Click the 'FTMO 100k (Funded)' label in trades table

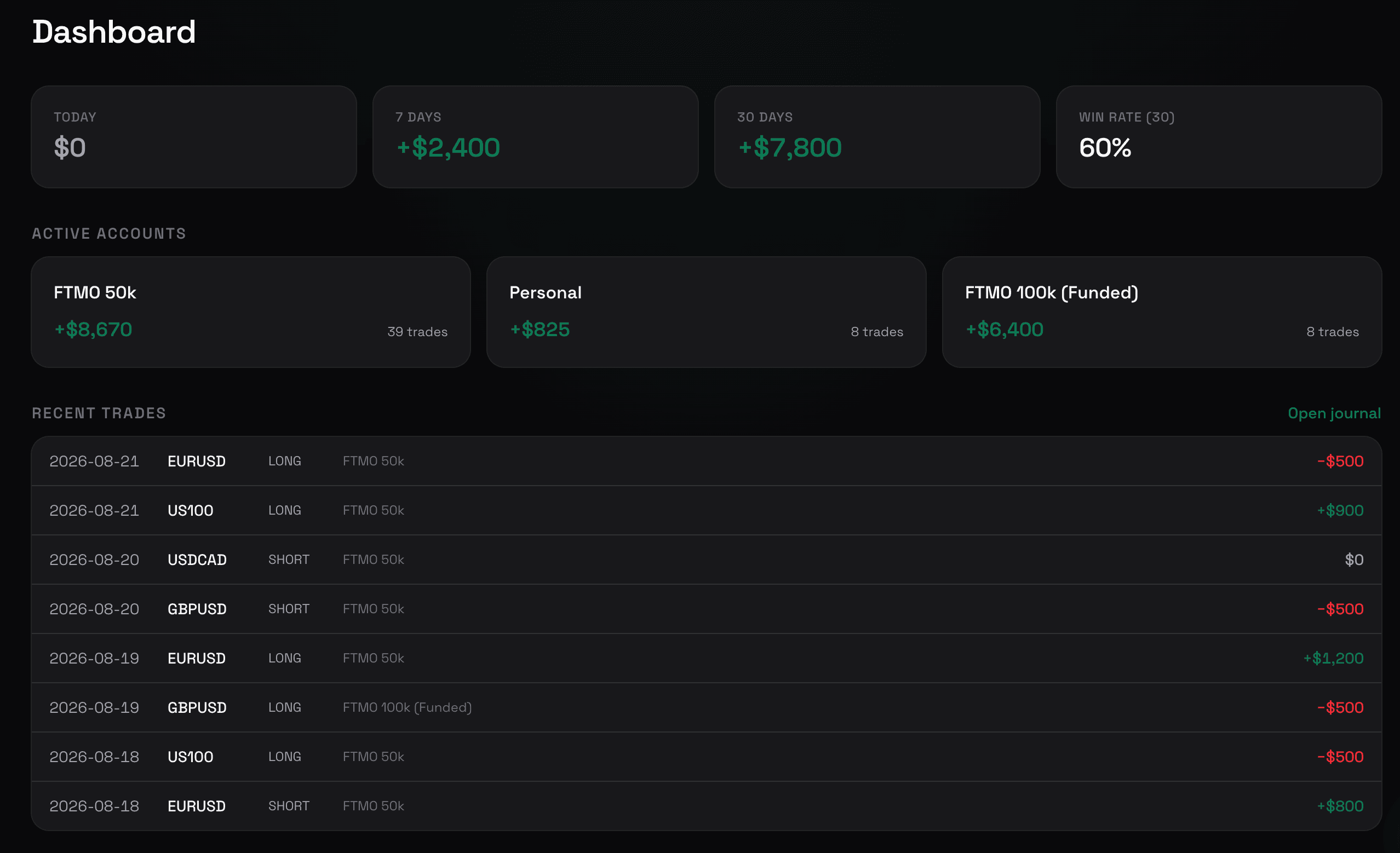[407, 707]
